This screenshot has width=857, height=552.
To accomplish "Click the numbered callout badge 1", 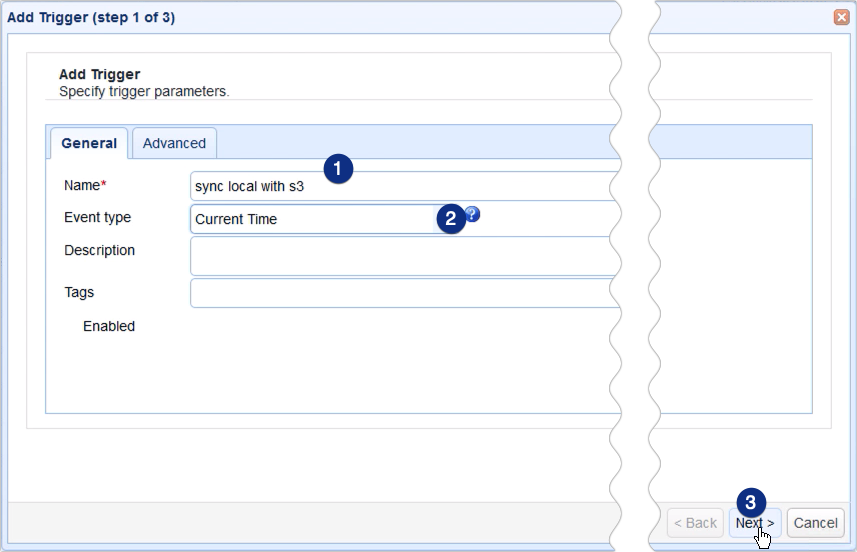I will (339, 168).
